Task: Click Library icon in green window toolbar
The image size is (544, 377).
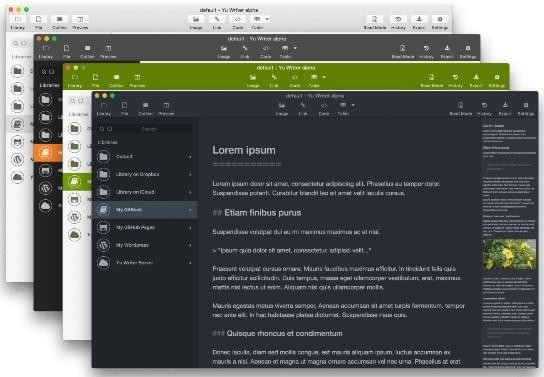Action: pyautogui.click(x=75, y=77)
